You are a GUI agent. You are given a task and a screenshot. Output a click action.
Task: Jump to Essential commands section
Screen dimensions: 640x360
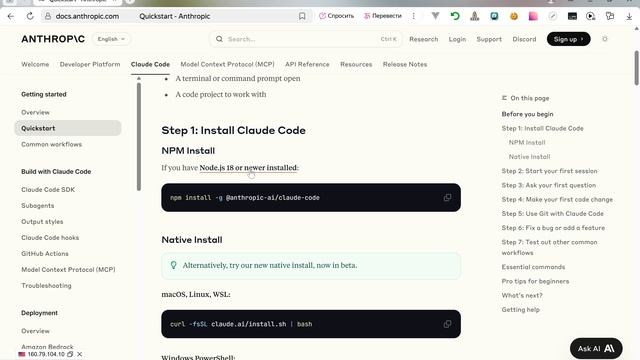(x=533, y=267)
